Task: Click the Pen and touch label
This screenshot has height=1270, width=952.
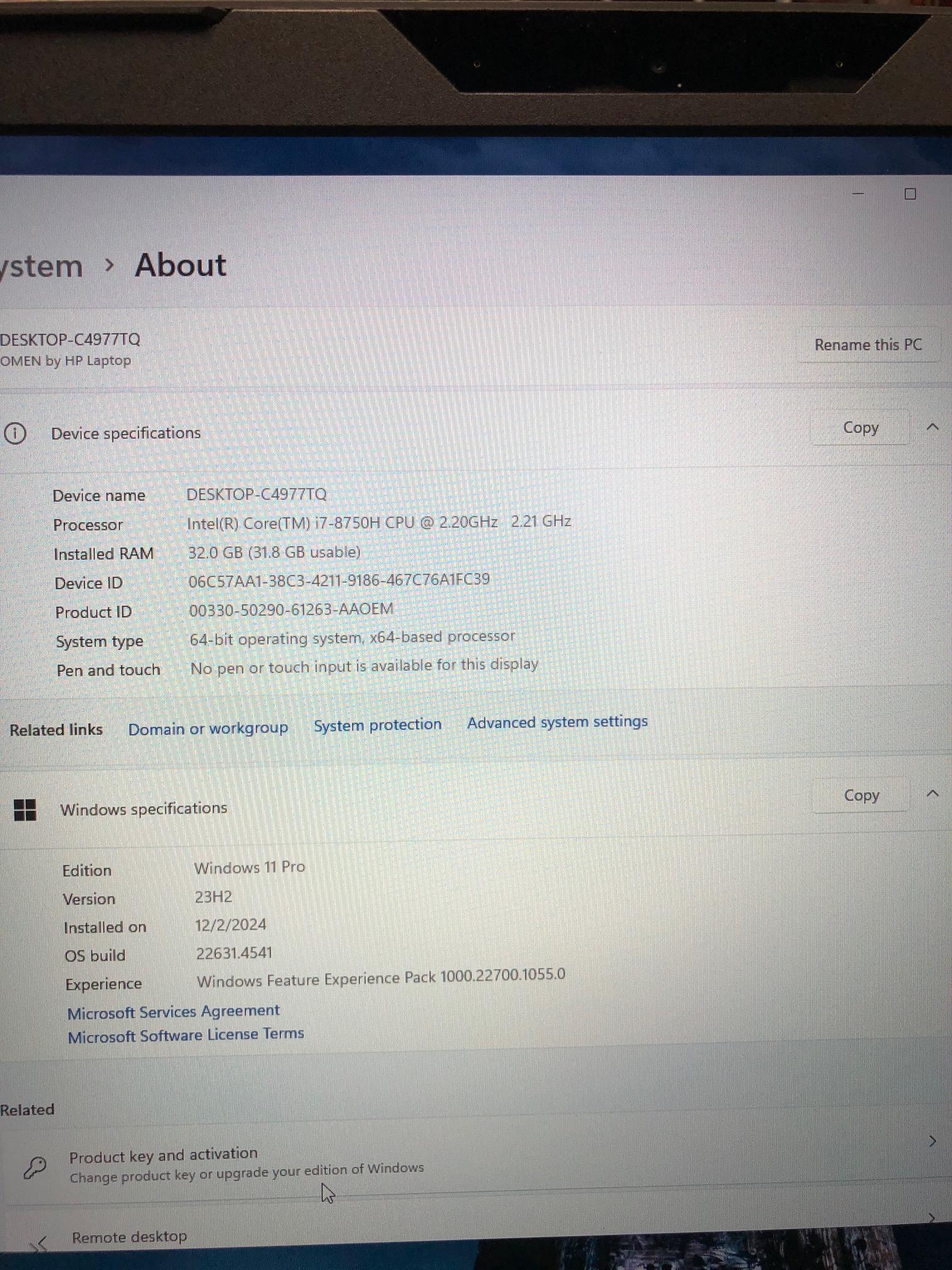Action: point(108,670)
